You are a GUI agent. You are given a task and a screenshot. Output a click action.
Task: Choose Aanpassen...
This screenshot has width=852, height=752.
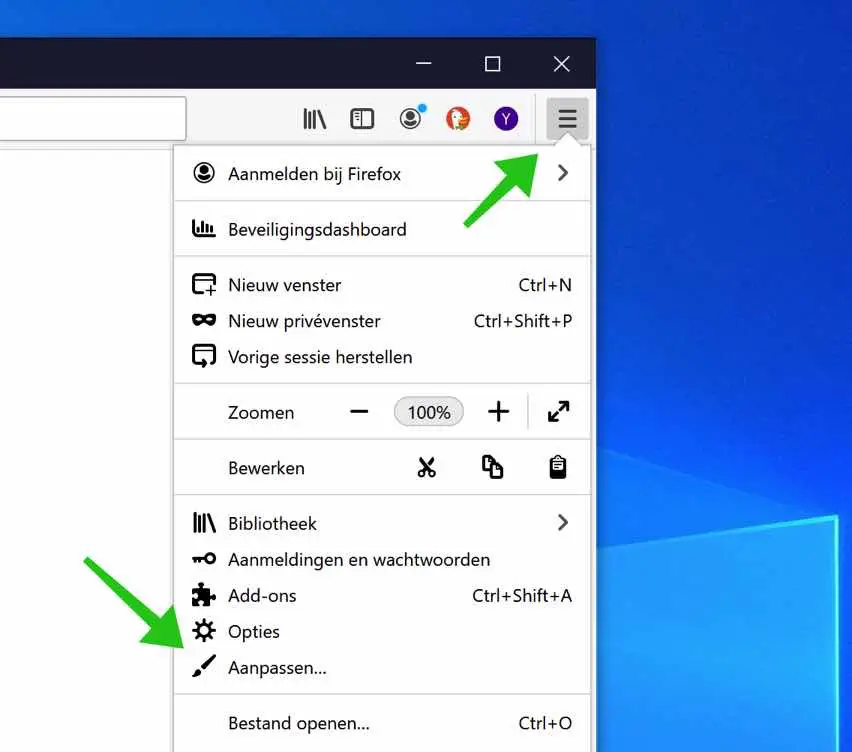(x=382, y=667)
